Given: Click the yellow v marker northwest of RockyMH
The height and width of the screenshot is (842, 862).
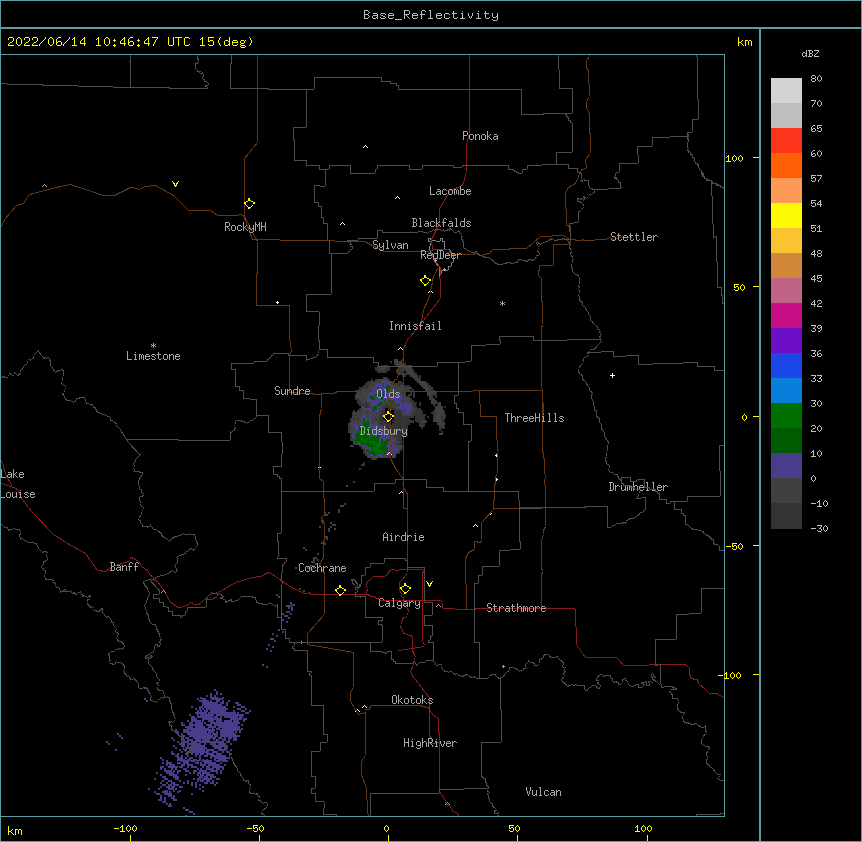Looking at the screenshot, I should tap(175, 184).
